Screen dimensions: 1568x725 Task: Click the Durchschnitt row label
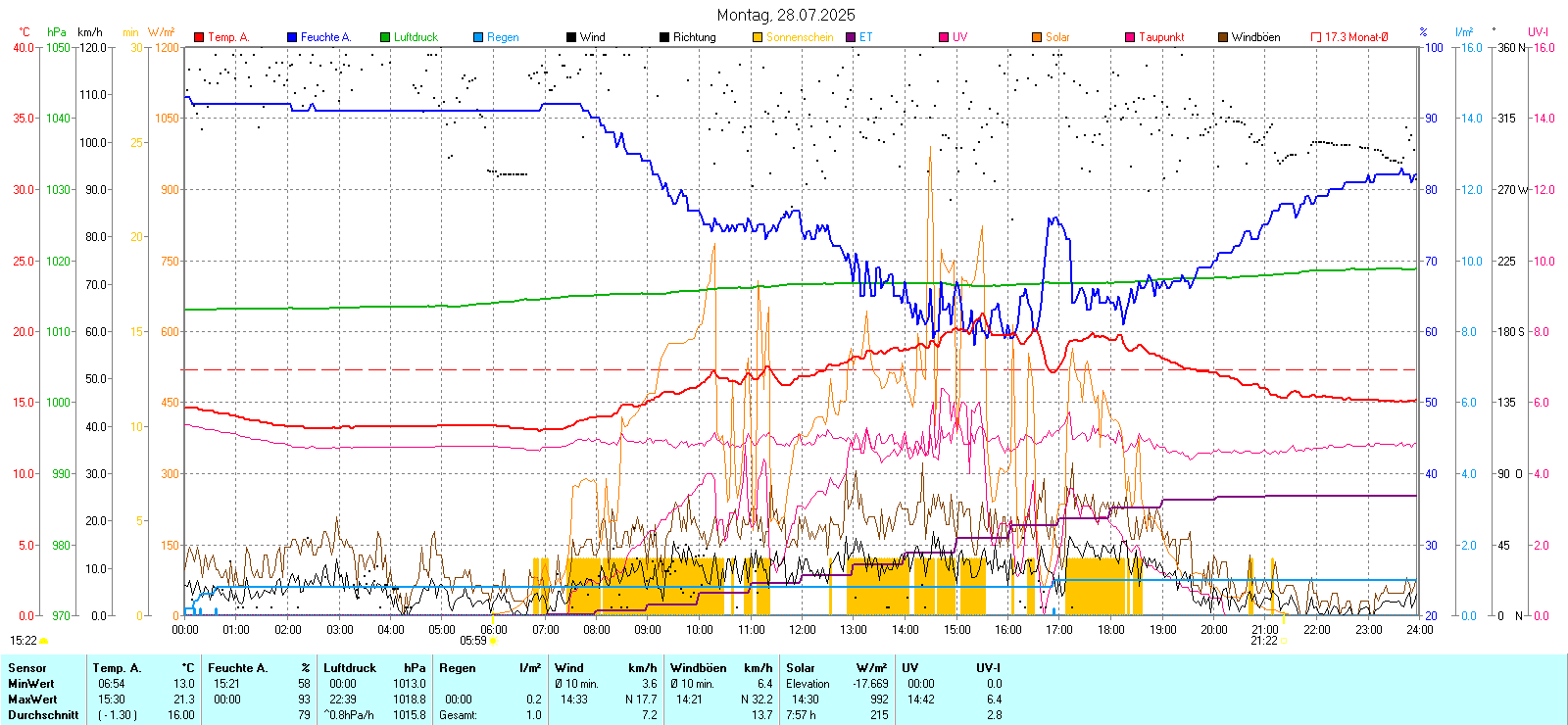tap(43, 715)
